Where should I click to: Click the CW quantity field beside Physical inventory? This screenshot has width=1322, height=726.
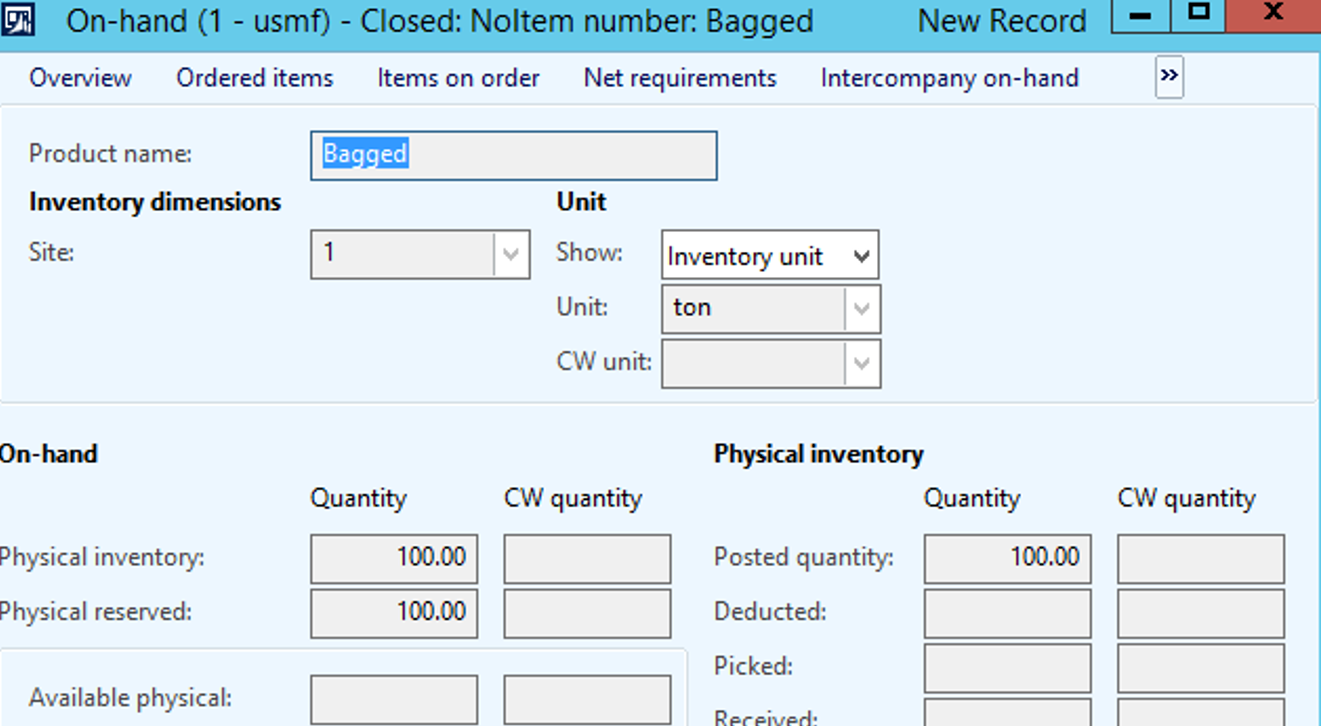coord(587,558)
